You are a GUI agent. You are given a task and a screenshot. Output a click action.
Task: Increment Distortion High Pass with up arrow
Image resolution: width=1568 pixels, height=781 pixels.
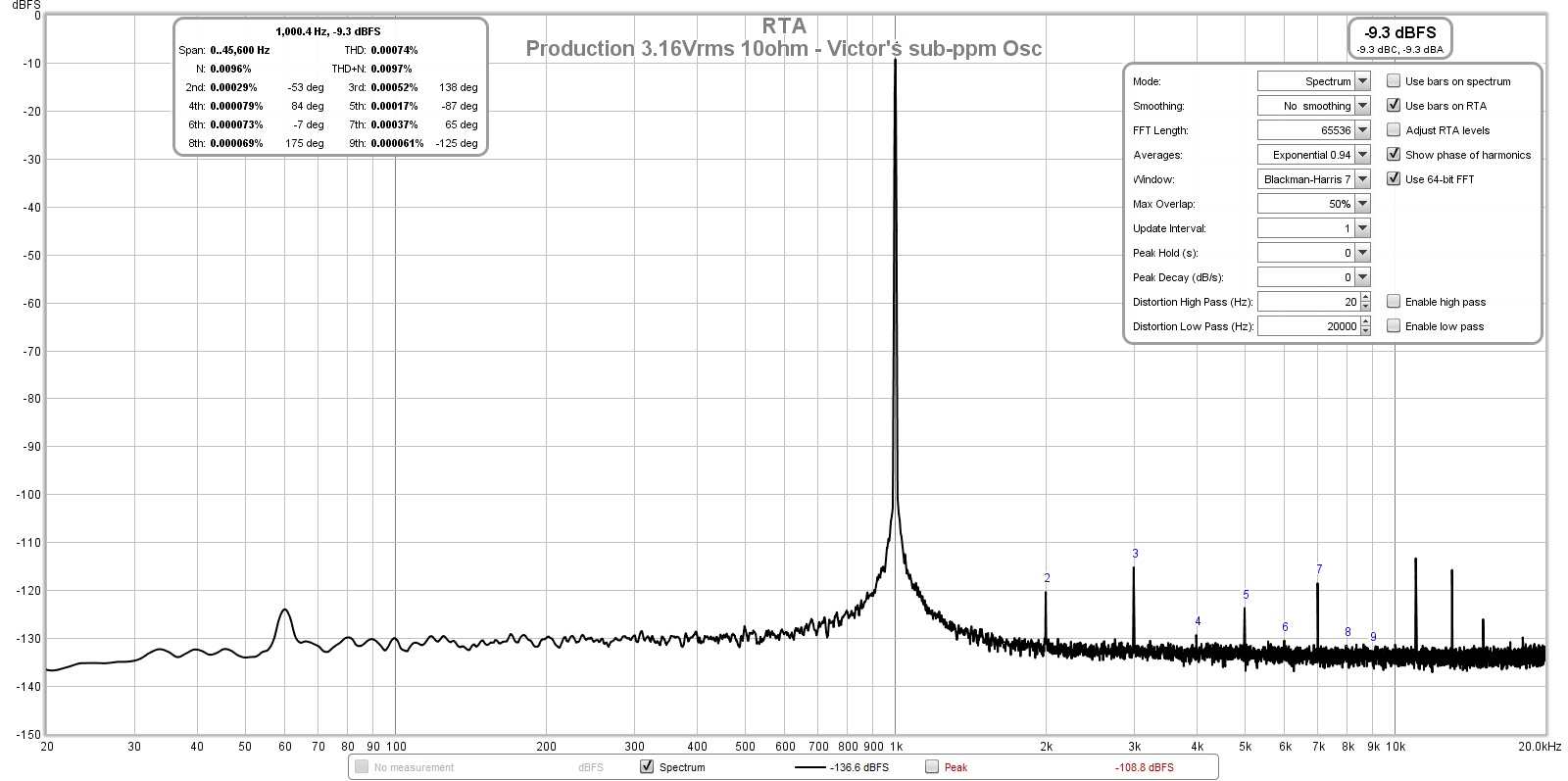pos(1365,298)
